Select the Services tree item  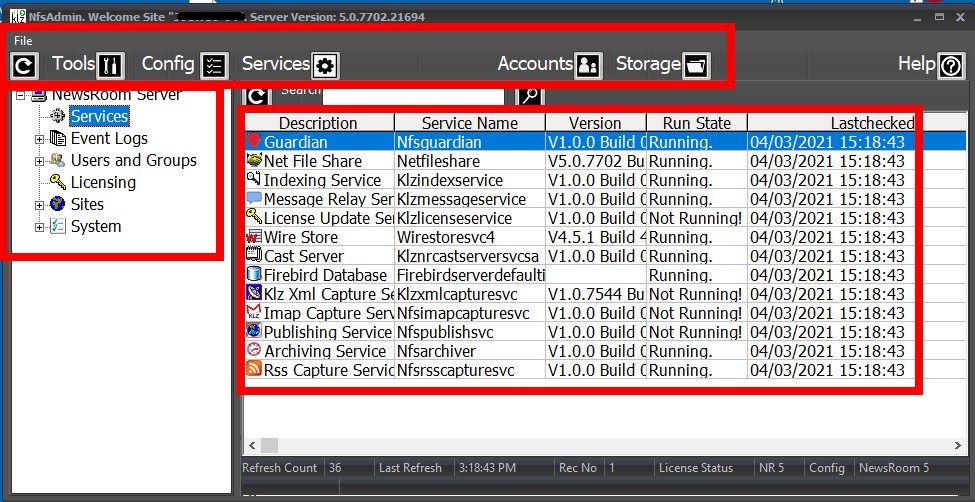99,116
